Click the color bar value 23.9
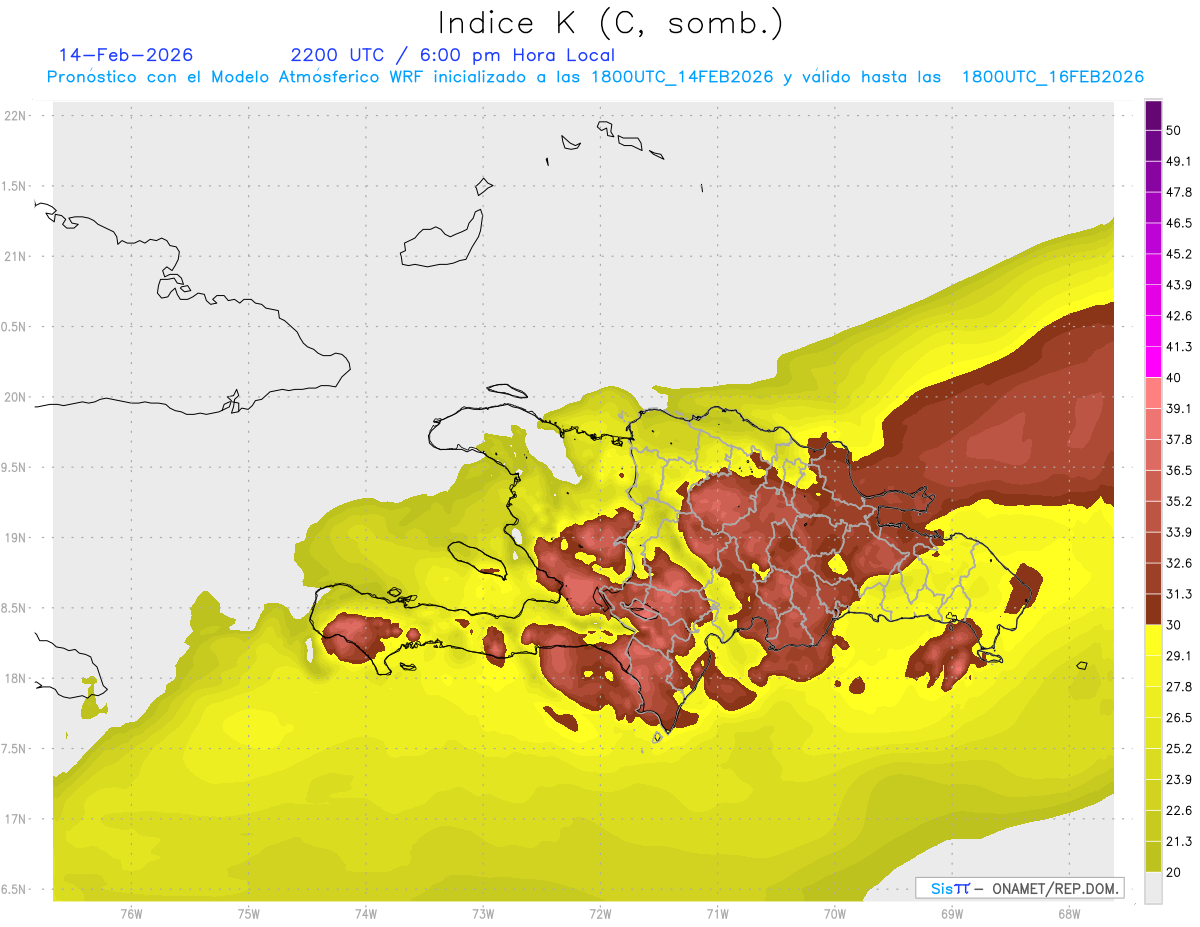 tap(1179, 780)
